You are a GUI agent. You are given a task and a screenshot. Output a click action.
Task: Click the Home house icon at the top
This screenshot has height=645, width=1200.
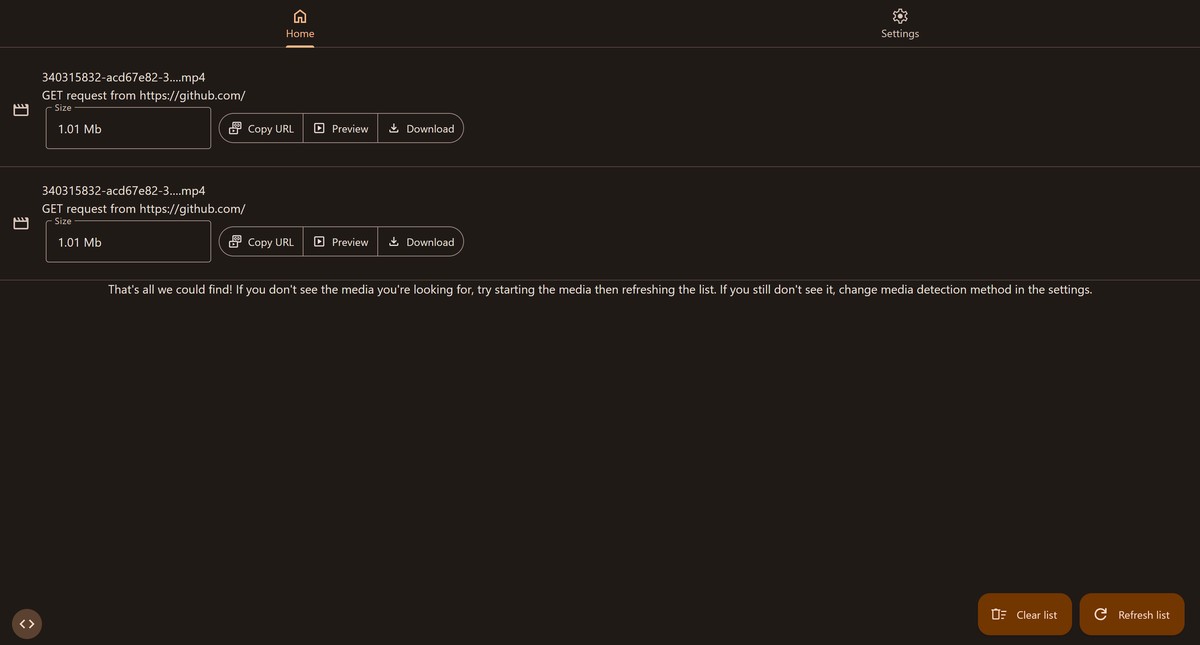point(299,16)
